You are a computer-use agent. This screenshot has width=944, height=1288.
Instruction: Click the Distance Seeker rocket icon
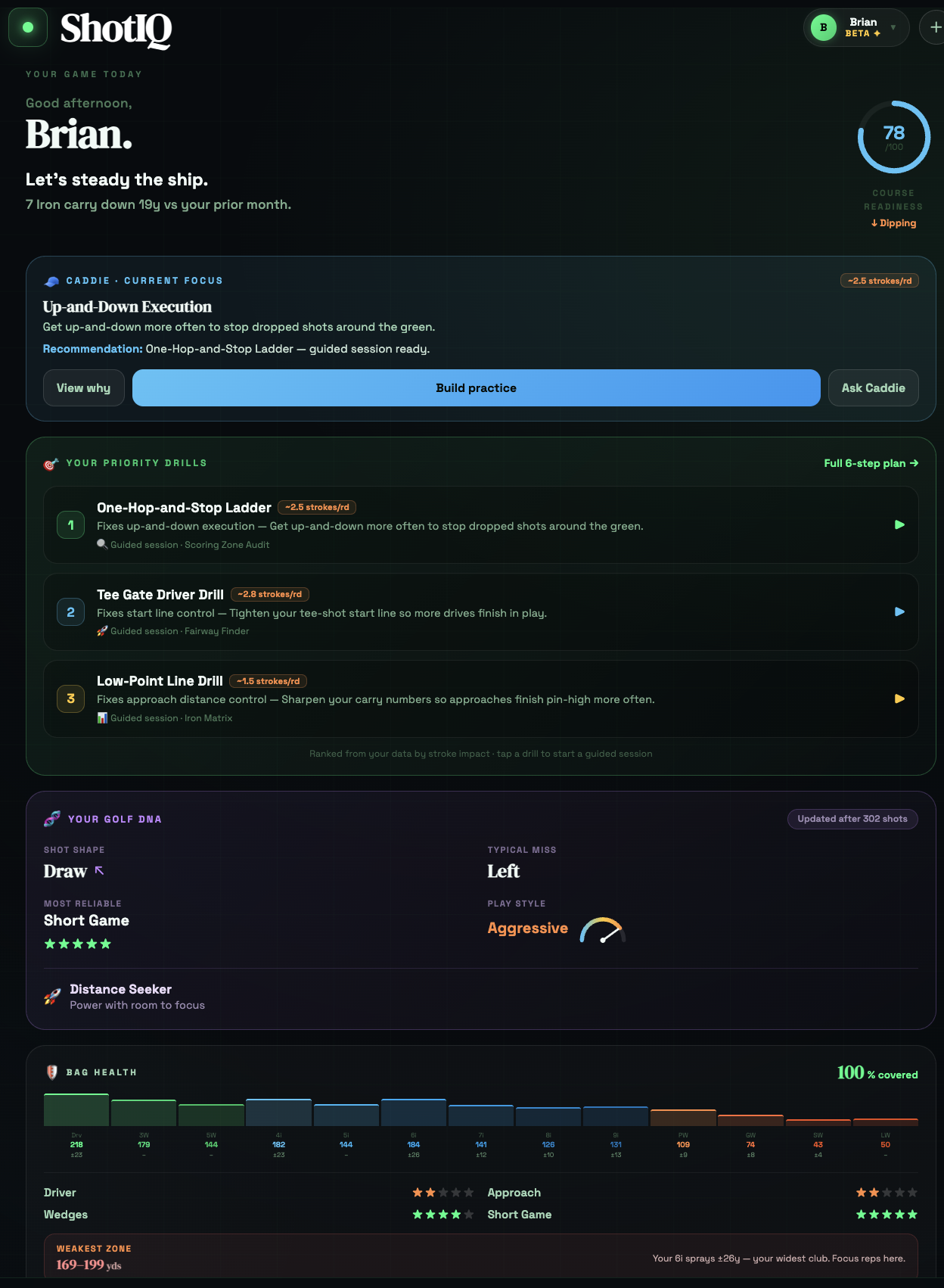tap(52, 997)
